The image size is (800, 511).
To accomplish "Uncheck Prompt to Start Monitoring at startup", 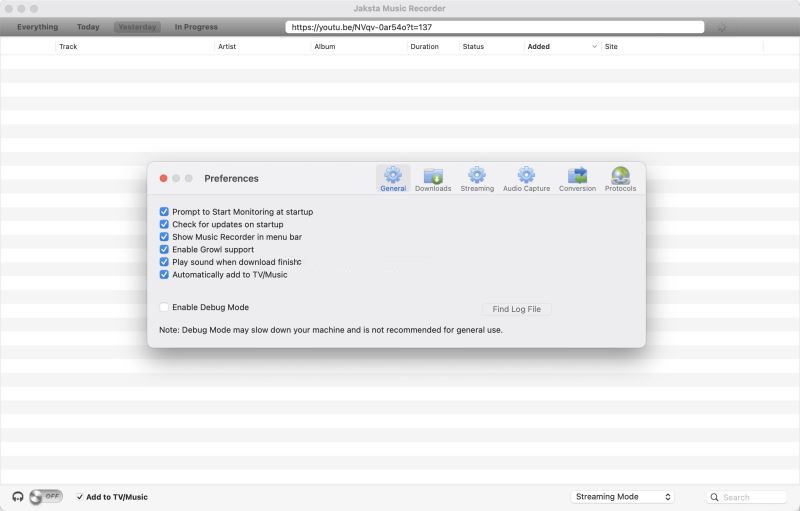I will pos(164,212).
